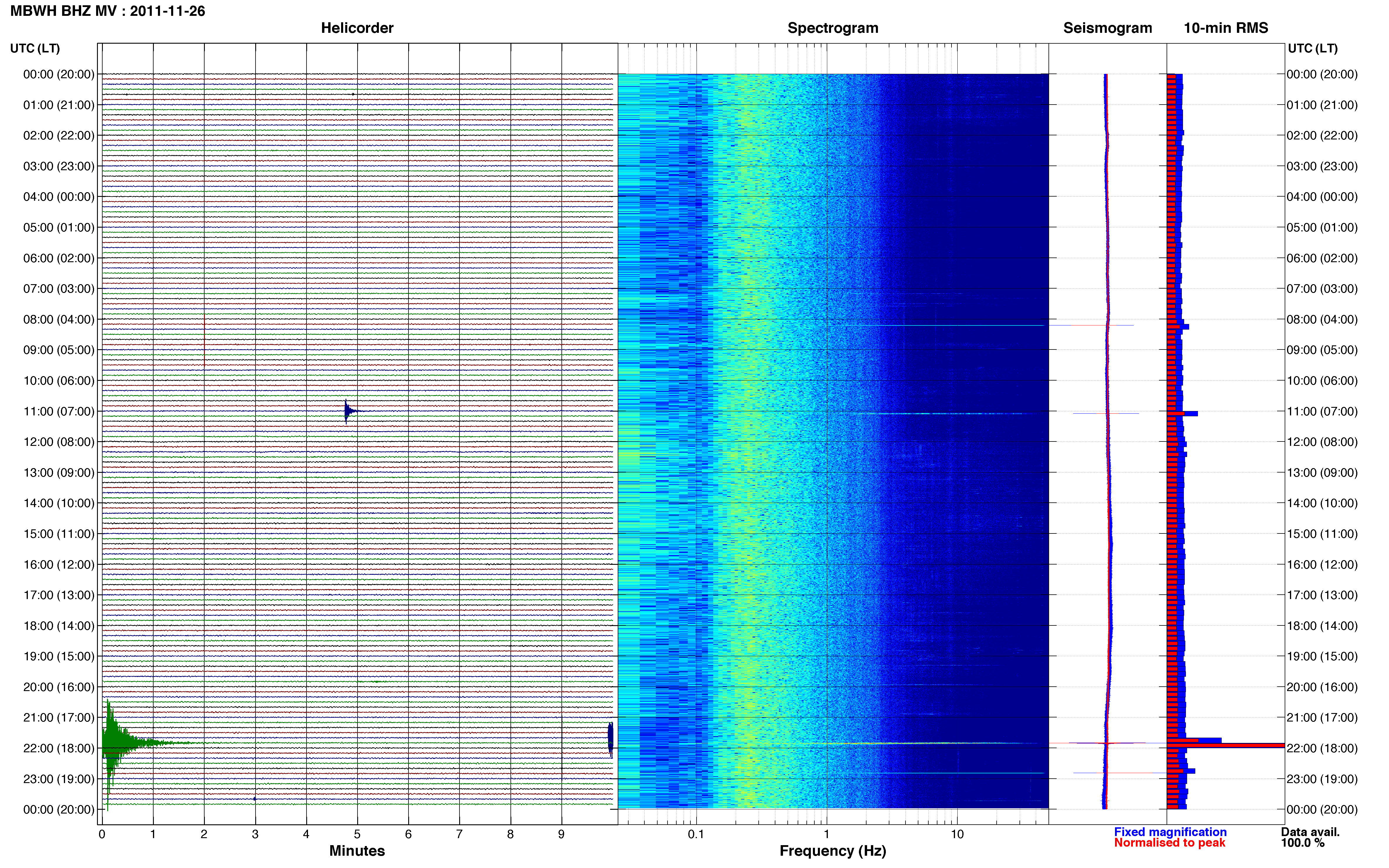The width and height of the screenshot is (1389, 868).
Task: Click the tallest RMS bar at 22:00
Action: click(x=1225, y=745)
